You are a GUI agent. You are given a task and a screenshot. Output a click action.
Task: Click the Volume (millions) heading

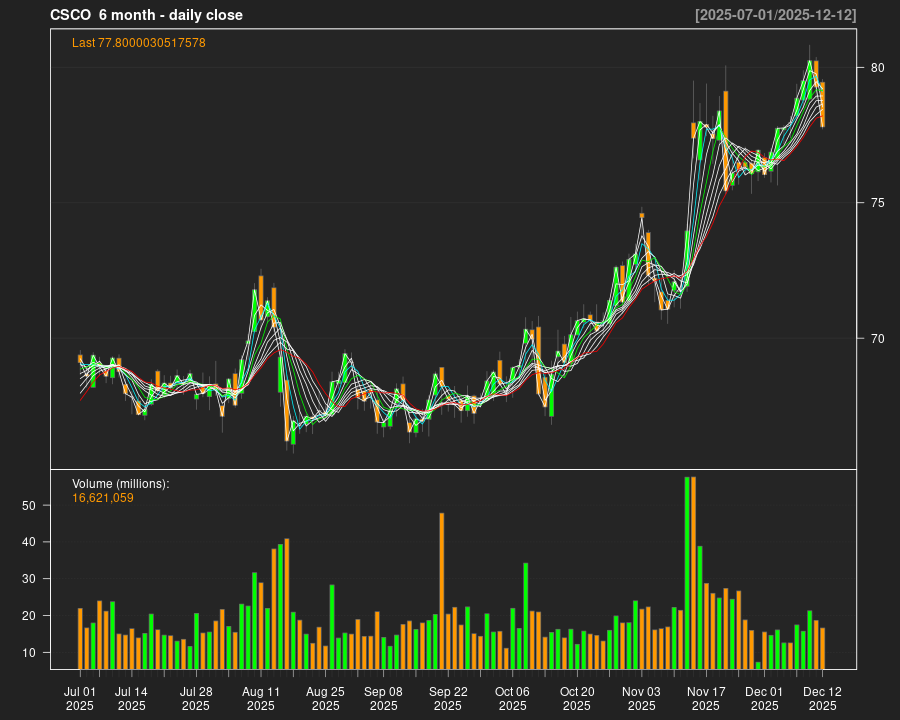coord(121,484)
